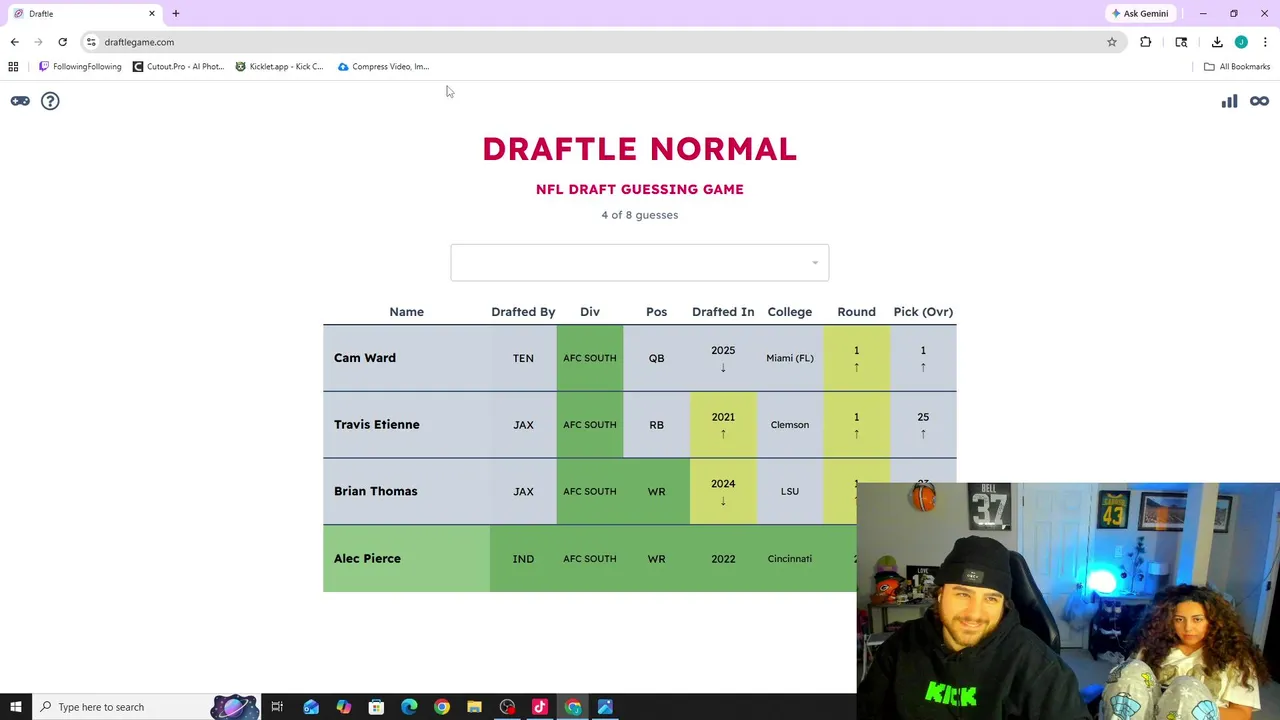Image resolution: width=1280 pixels, height=720 pixels.
Task: Select the Alec Pierce name cell
Action: (406, 558)
